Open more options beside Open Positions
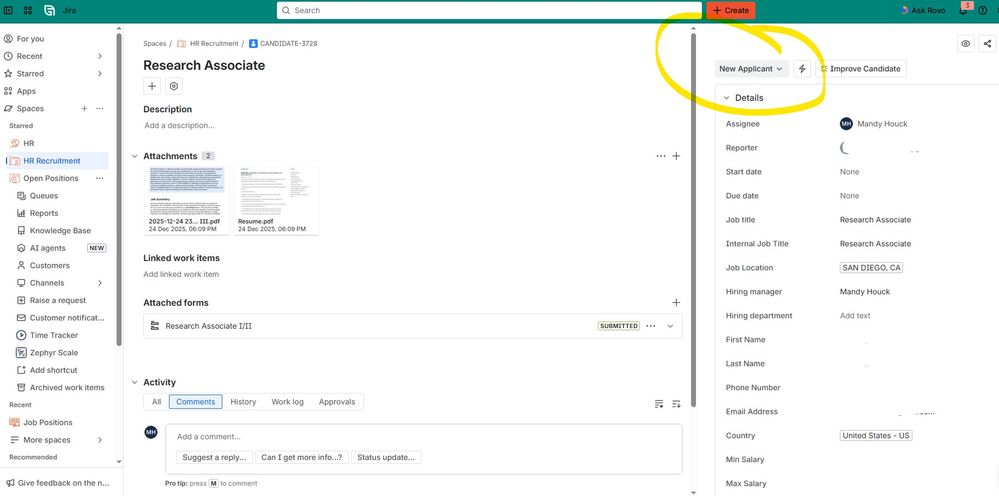 coord(99,178)
